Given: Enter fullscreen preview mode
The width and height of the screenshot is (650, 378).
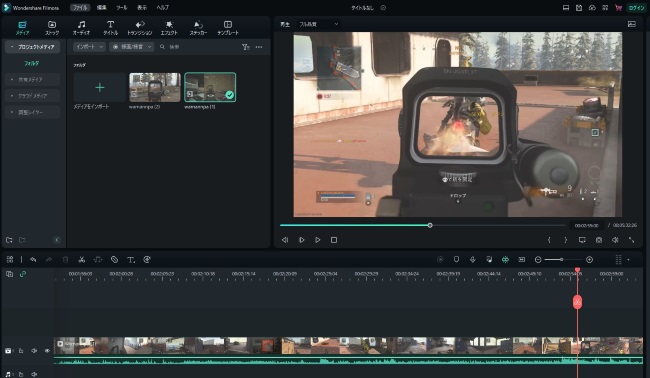Looking at the screenshot, I should [x=631, y=240].
